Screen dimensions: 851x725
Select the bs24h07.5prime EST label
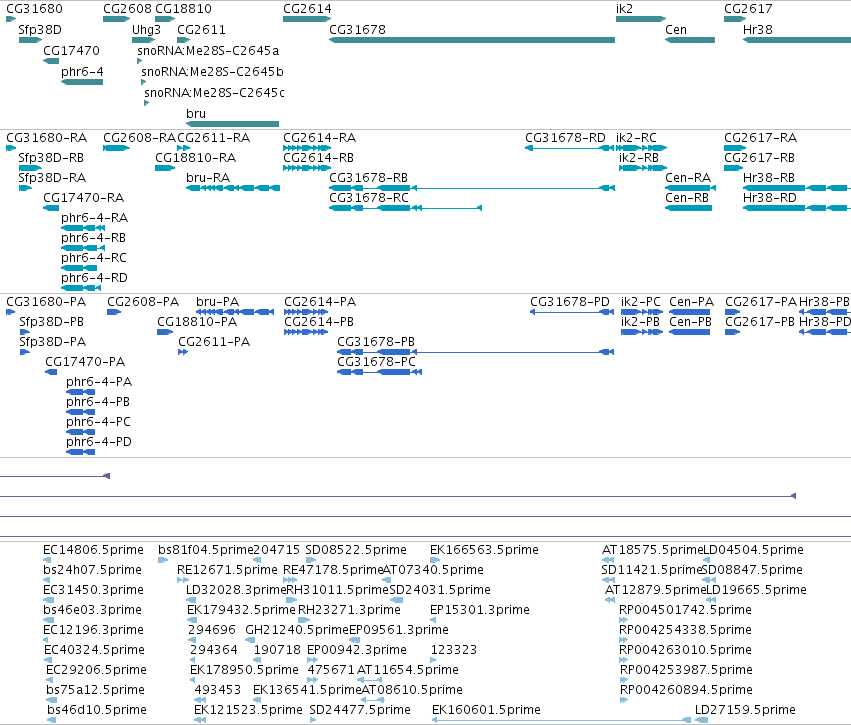[x=92, y=570]
